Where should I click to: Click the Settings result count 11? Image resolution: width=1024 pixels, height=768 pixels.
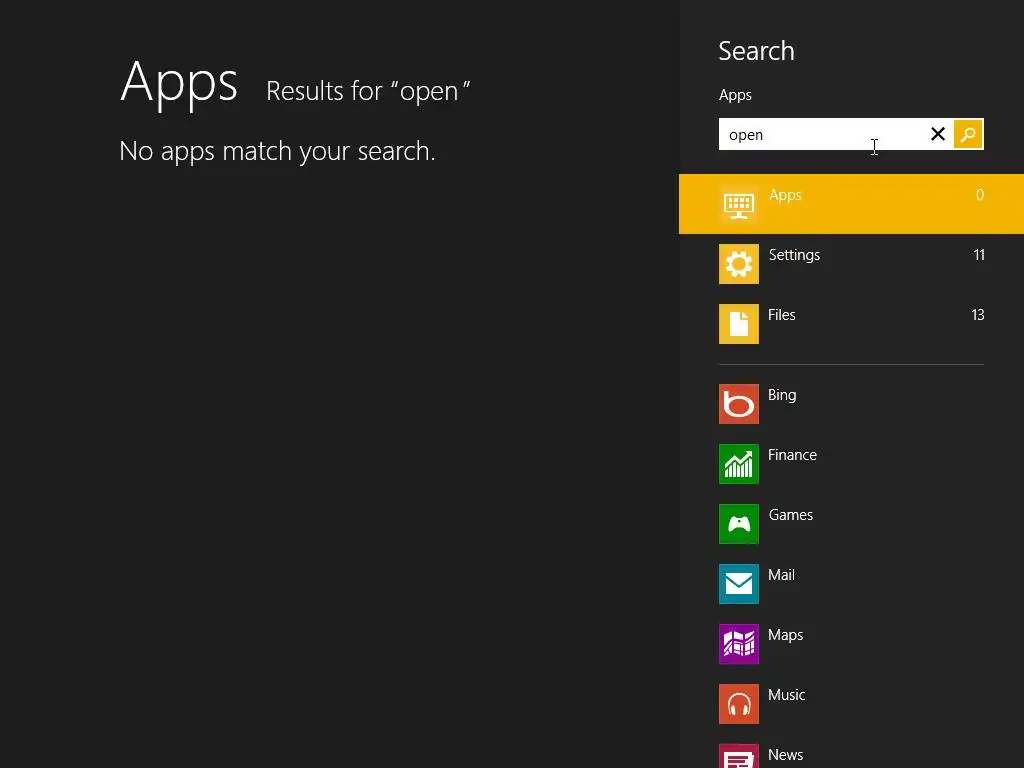pyautogui.click(x=979, y=255)
